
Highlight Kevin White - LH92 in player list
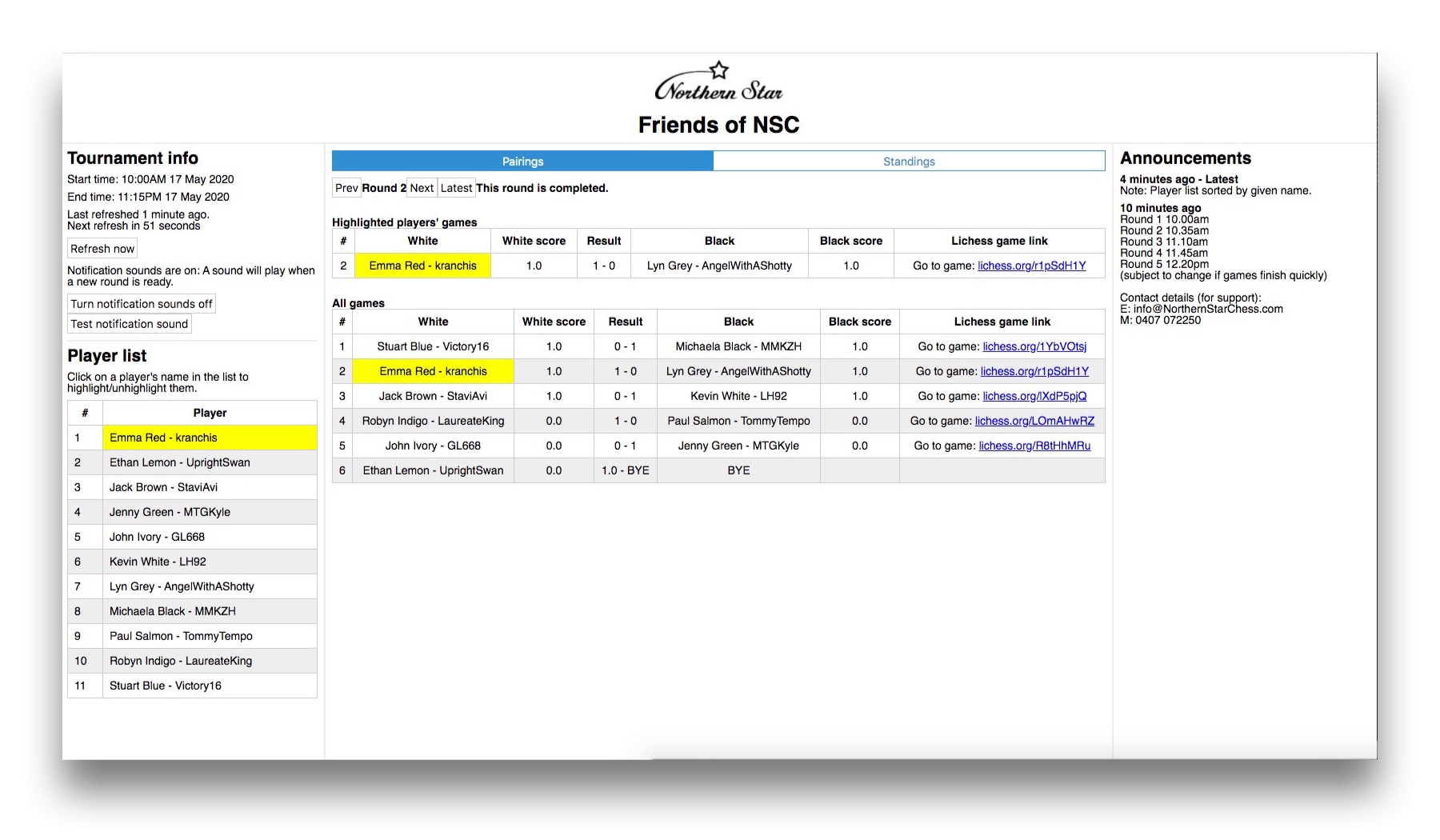[210, 562]
